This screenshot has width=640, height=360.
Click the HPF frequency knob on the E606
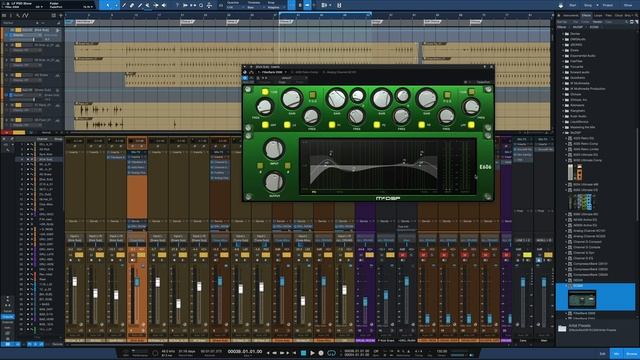click(264, 107)
